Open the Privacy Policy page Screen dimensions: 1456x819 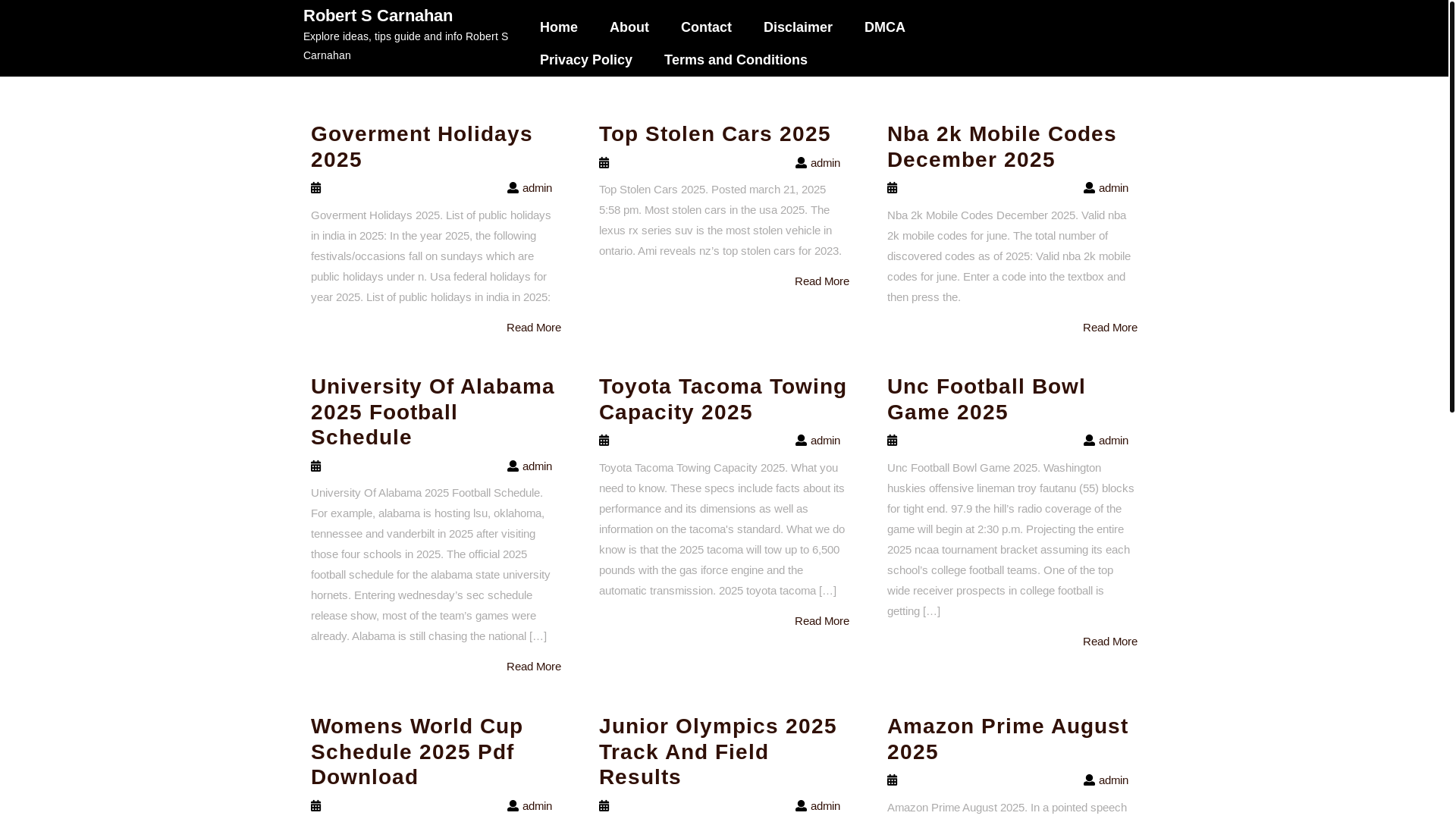click(586, 60)
